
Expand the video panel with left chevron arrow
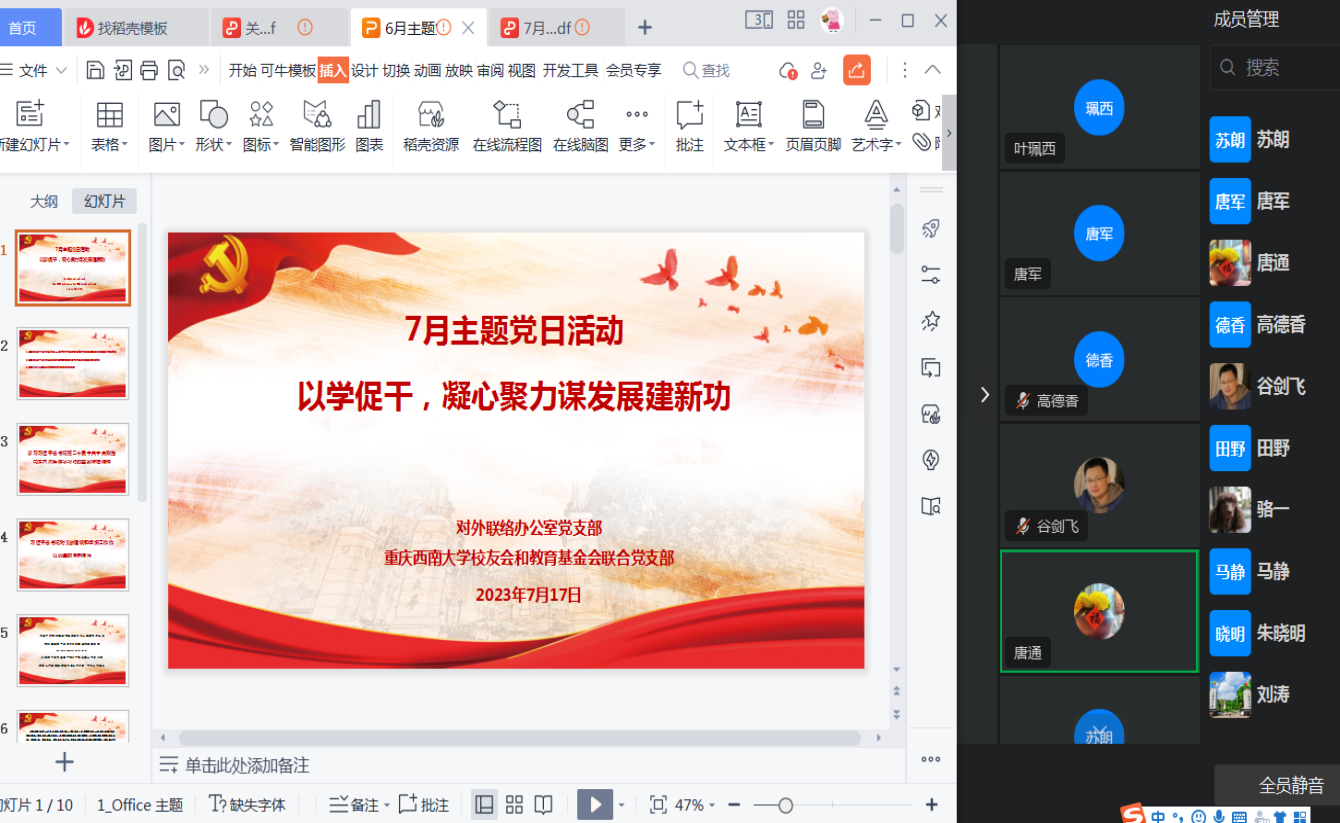[x=985, y=395]
